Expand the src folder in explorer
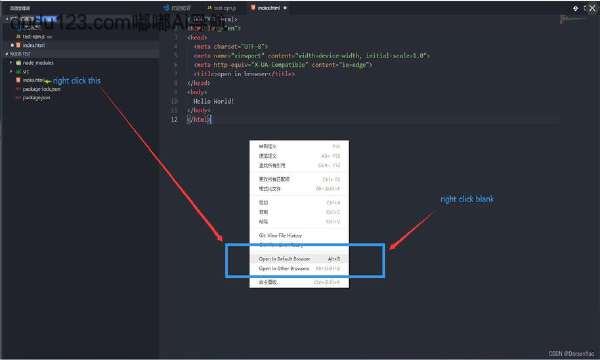 [22, 72]
